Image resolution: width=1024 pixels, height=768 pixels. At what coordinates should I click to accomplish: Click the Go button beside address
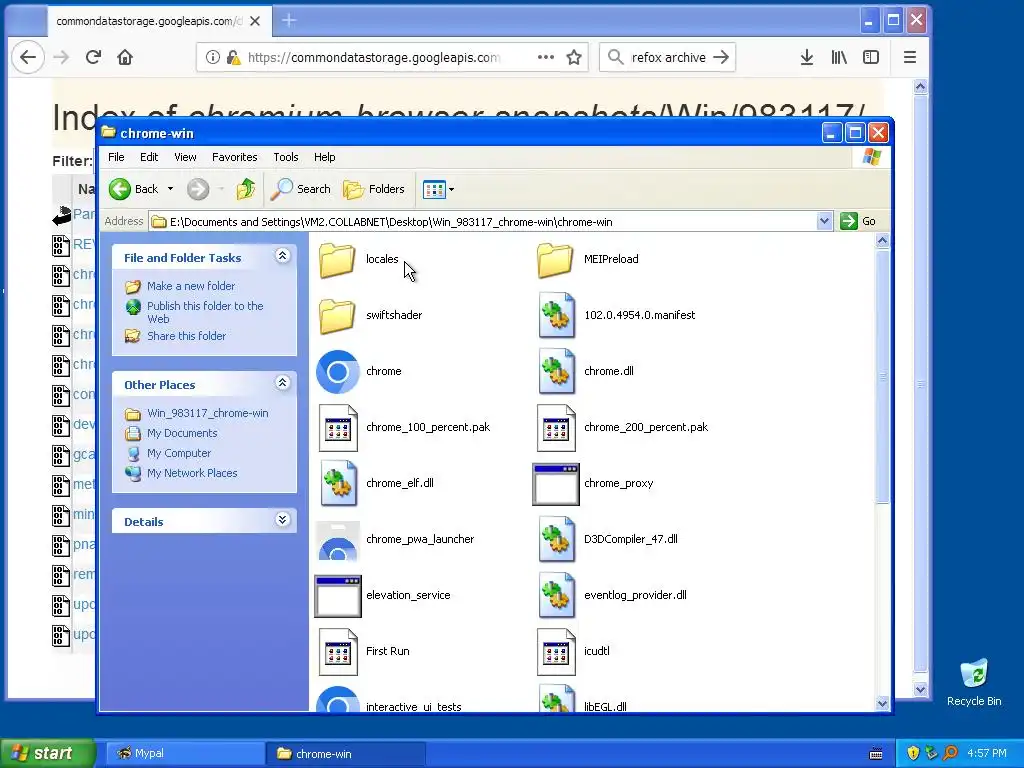pyautogui.click(x=858, y=221)
